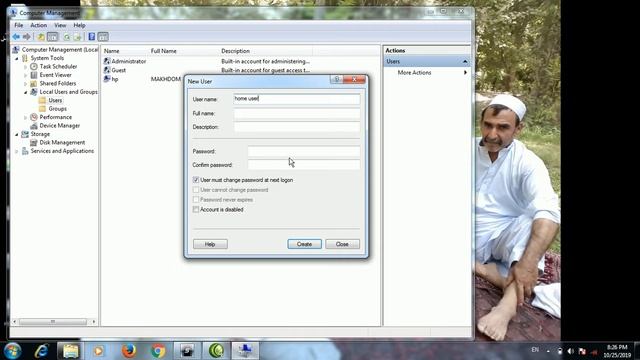This screenshot has width=640, height=360.
Task: Focus the Confirm password input field
Action: coord(304,165)
